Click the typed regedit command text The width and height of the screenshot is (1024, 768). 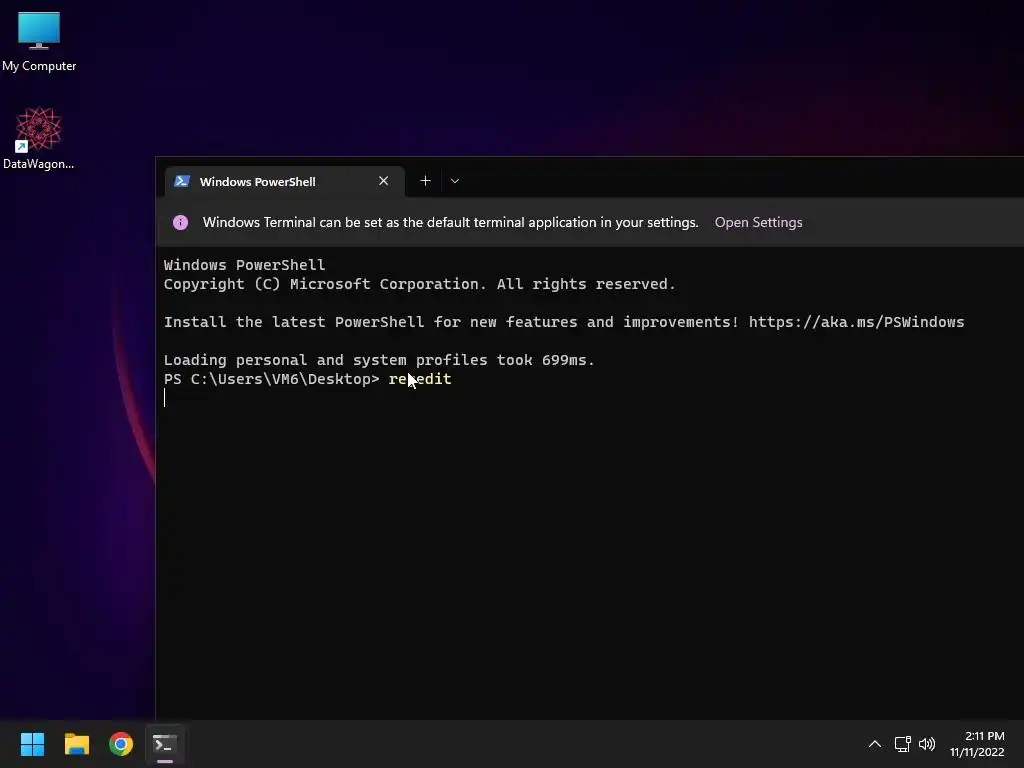420,379
